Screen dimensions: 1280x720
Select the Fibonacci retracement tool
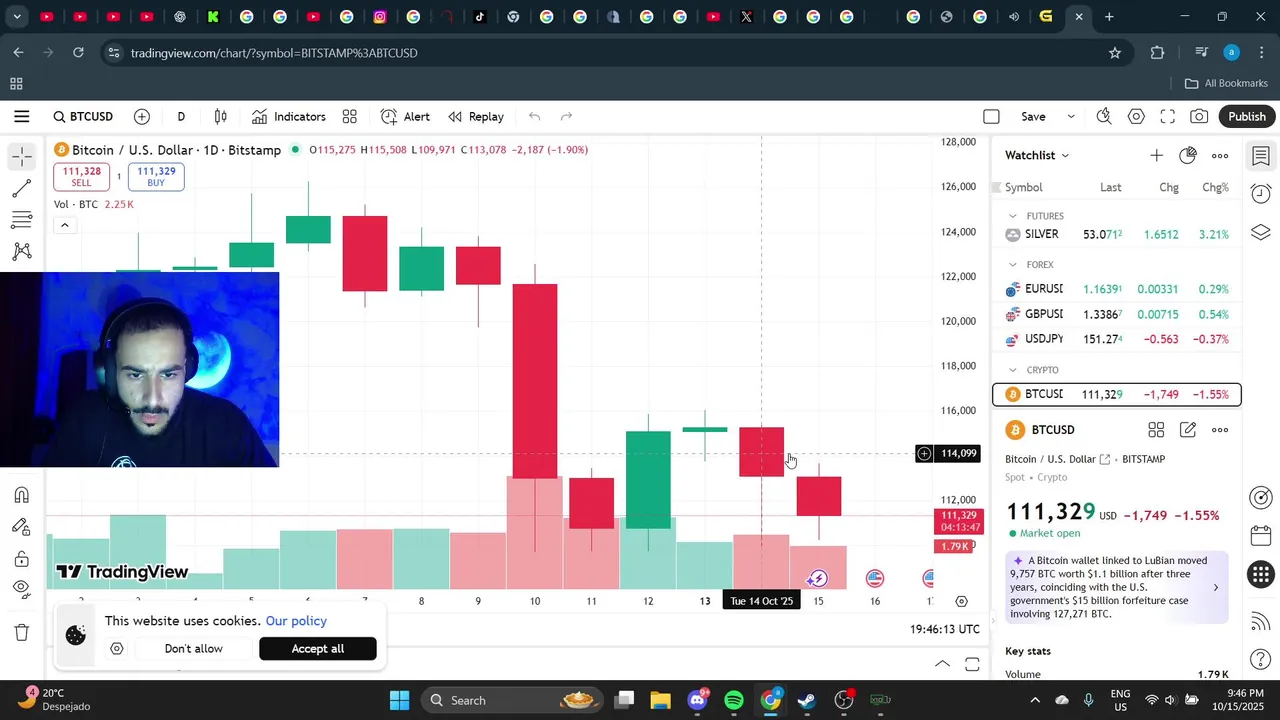pos(22,220)
